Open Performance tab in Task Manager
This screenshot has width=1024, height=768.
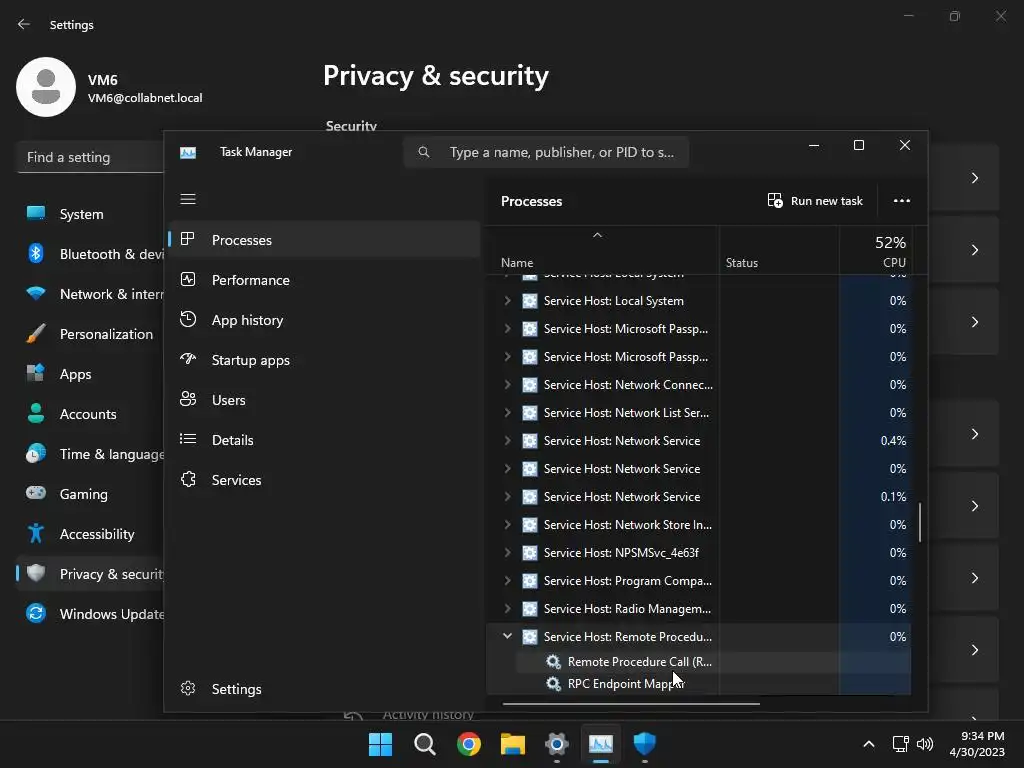[325, 280]
